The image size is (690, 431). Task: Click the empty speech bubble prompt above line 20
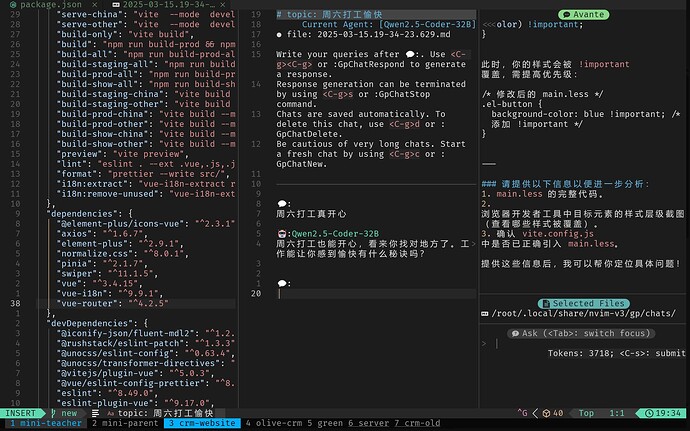(x=282, y=284)
